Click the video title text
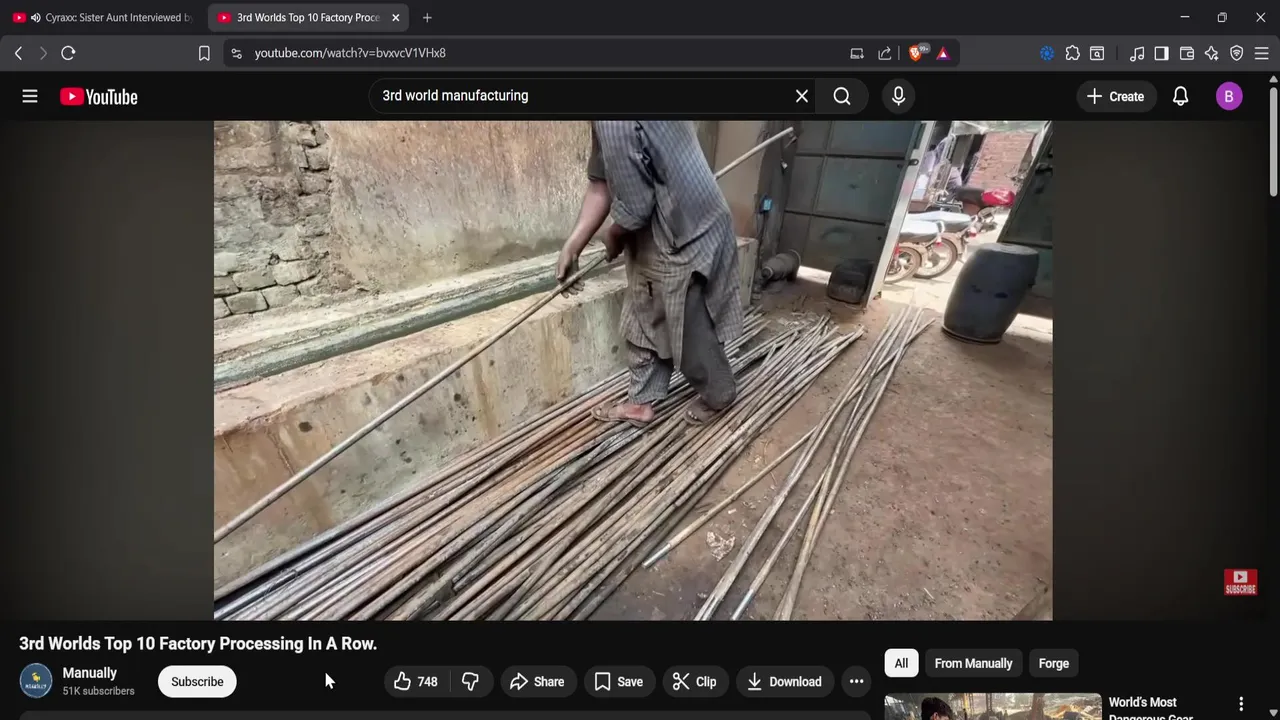 pos(198,643)
